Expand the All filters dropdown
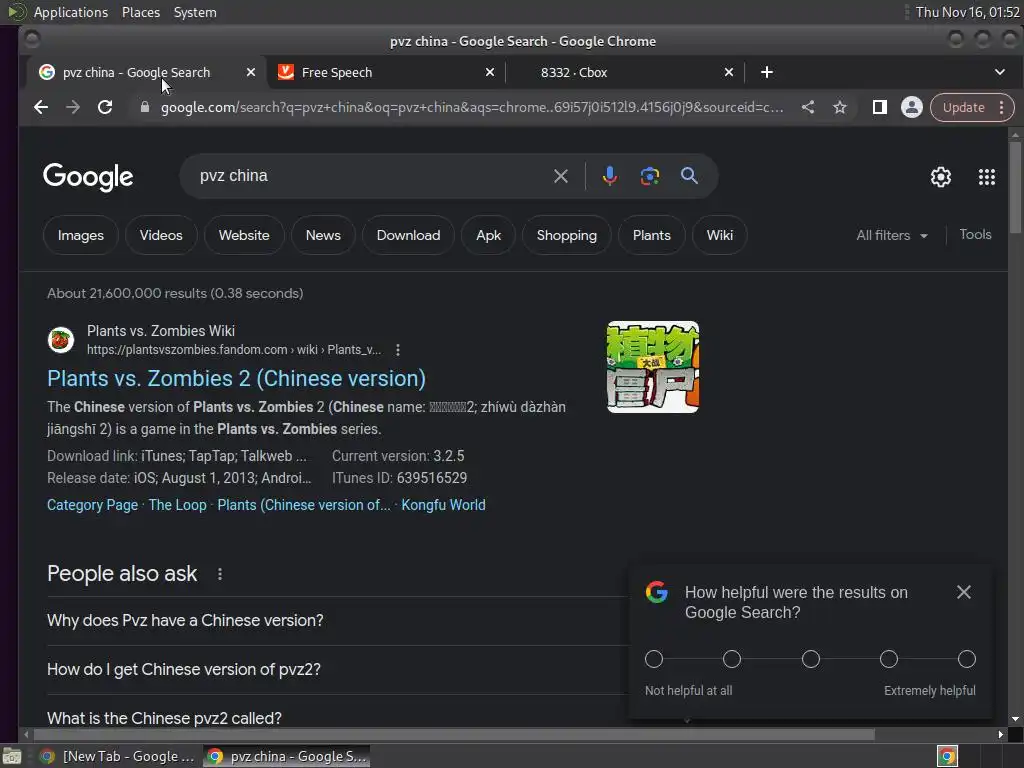Image resolution: width=1024 pixels, height=768 pixels. 892,235
